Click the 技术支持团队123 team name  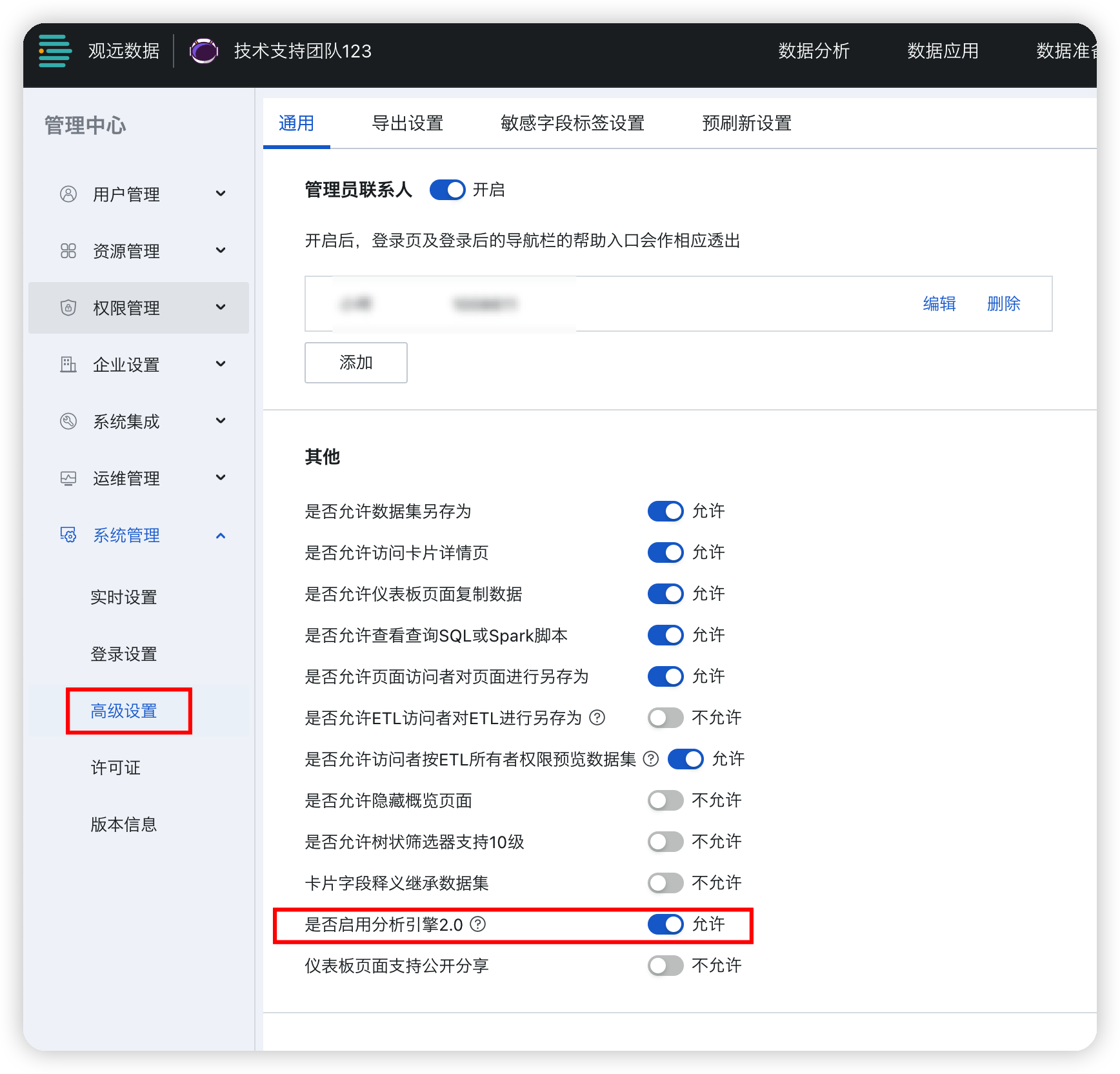pos(303,51)
